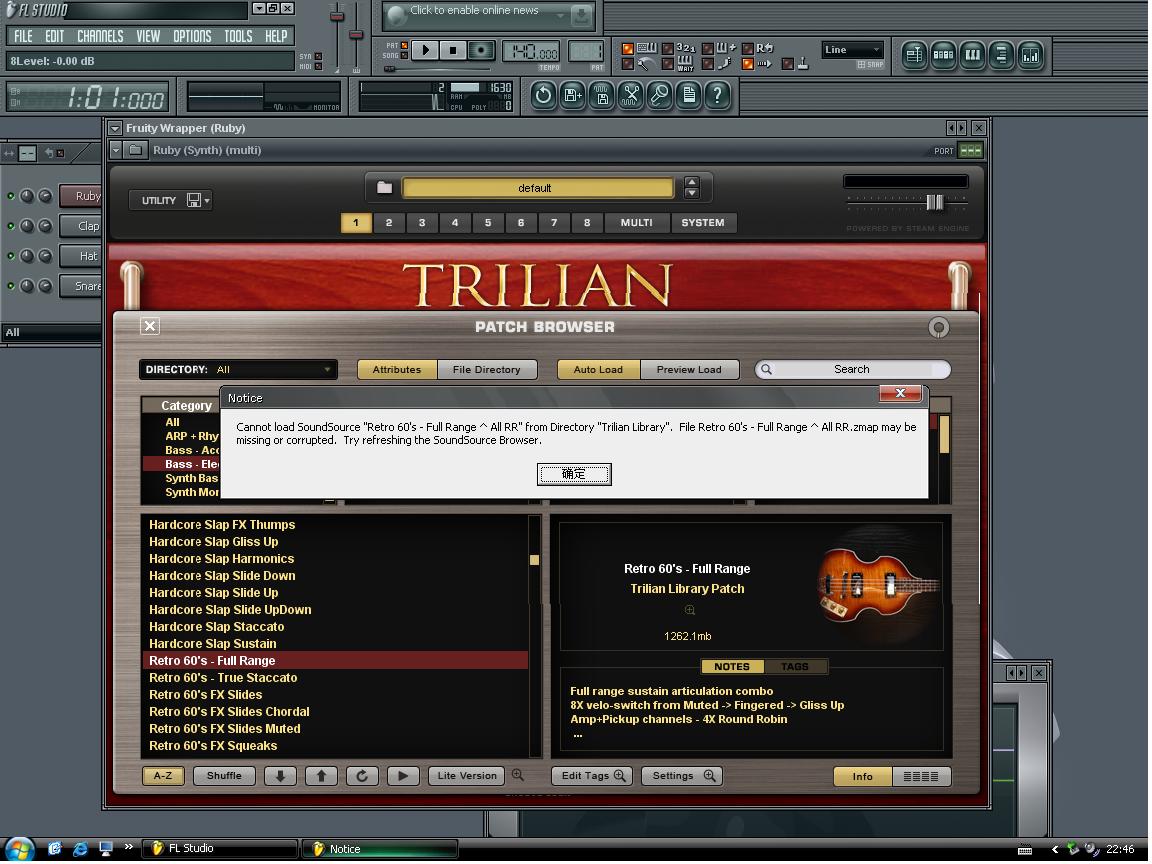Switch to the TAGS tab

coord(795,666)
